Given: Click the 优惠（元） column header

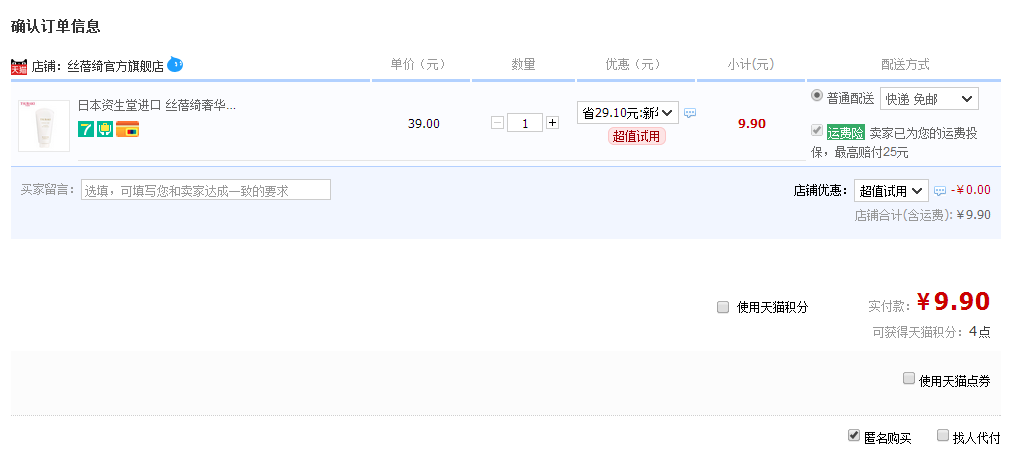Looking at the screenshot, I should point(633,64).
